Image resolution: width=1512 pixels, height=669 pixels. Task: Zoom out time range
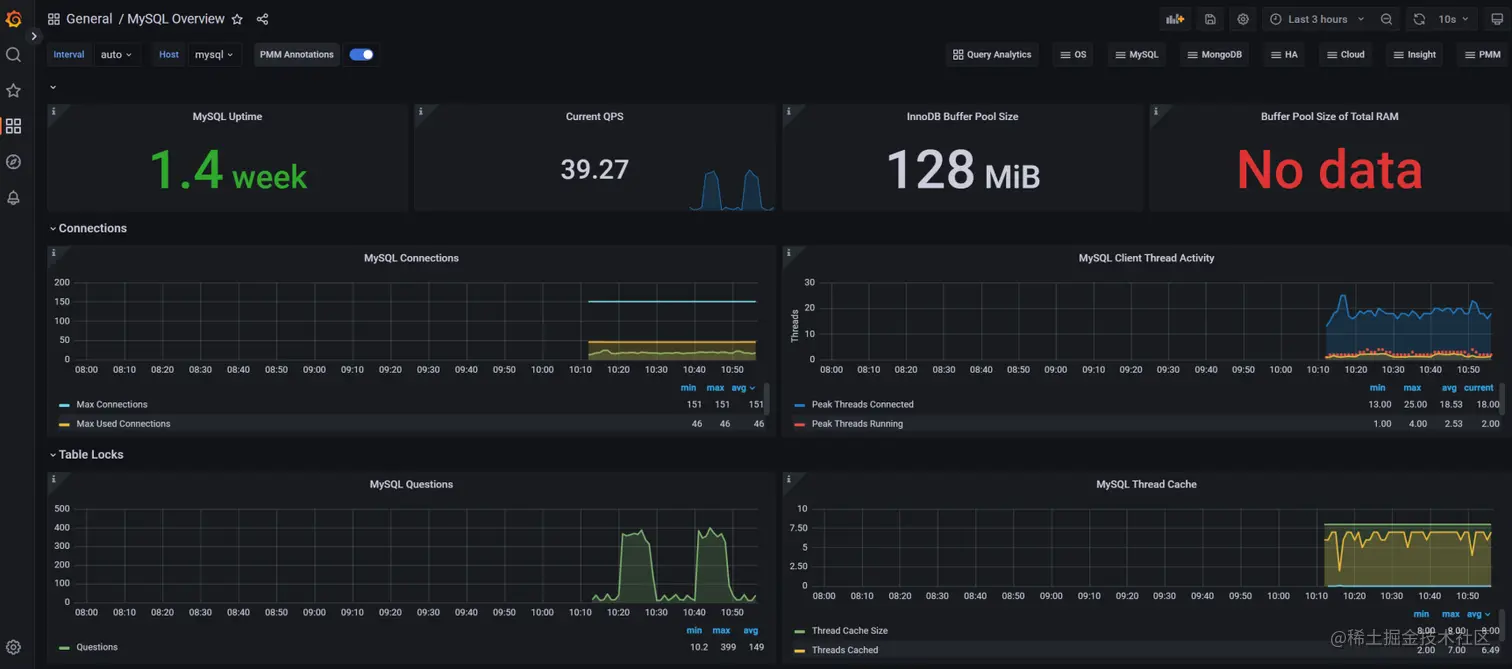click(x=1386, y=19)
